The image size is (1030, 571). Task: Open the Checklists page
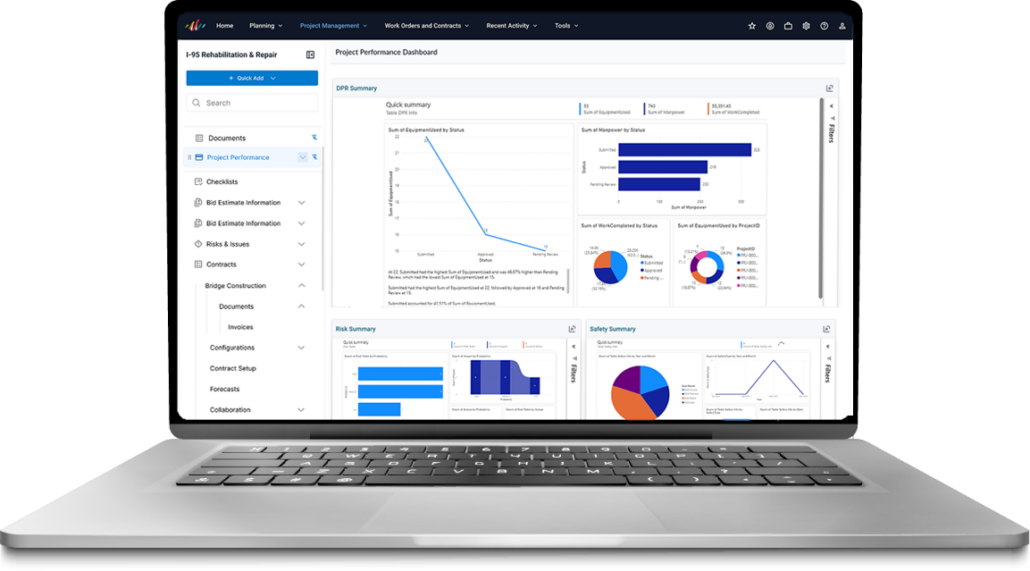[222, 182]
